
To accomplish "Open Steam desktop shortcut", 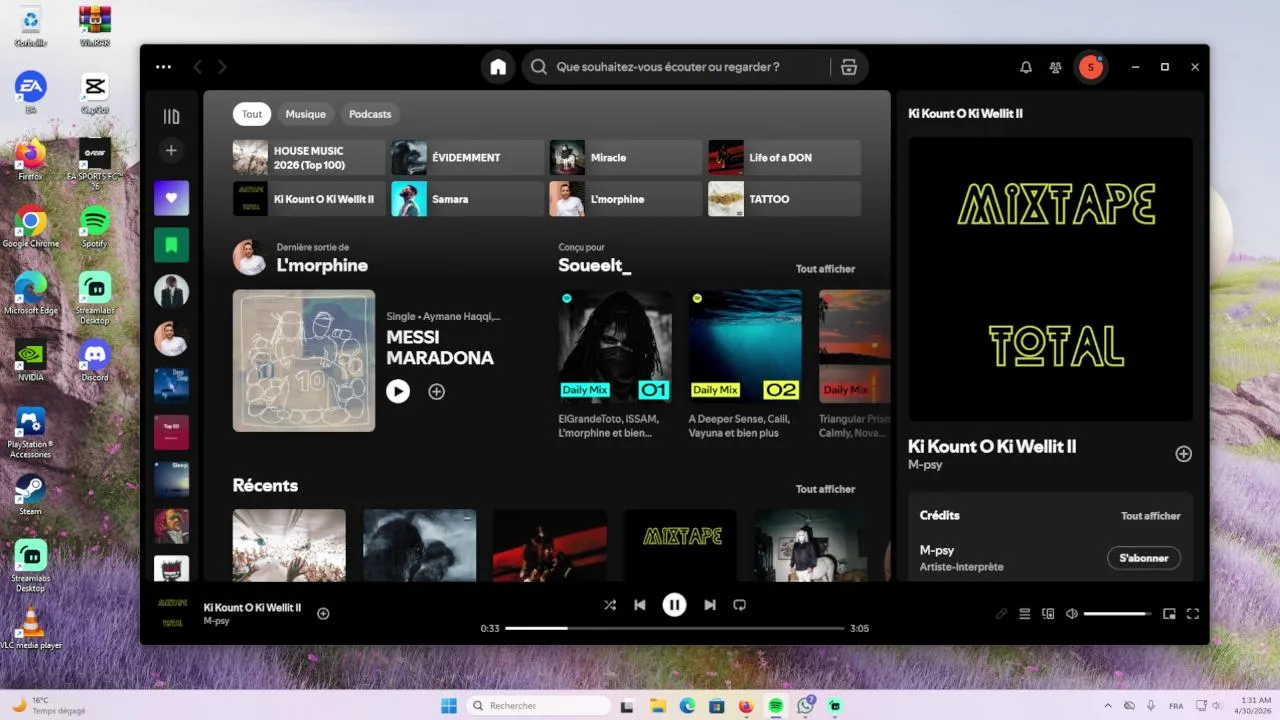I will [30, 494].
